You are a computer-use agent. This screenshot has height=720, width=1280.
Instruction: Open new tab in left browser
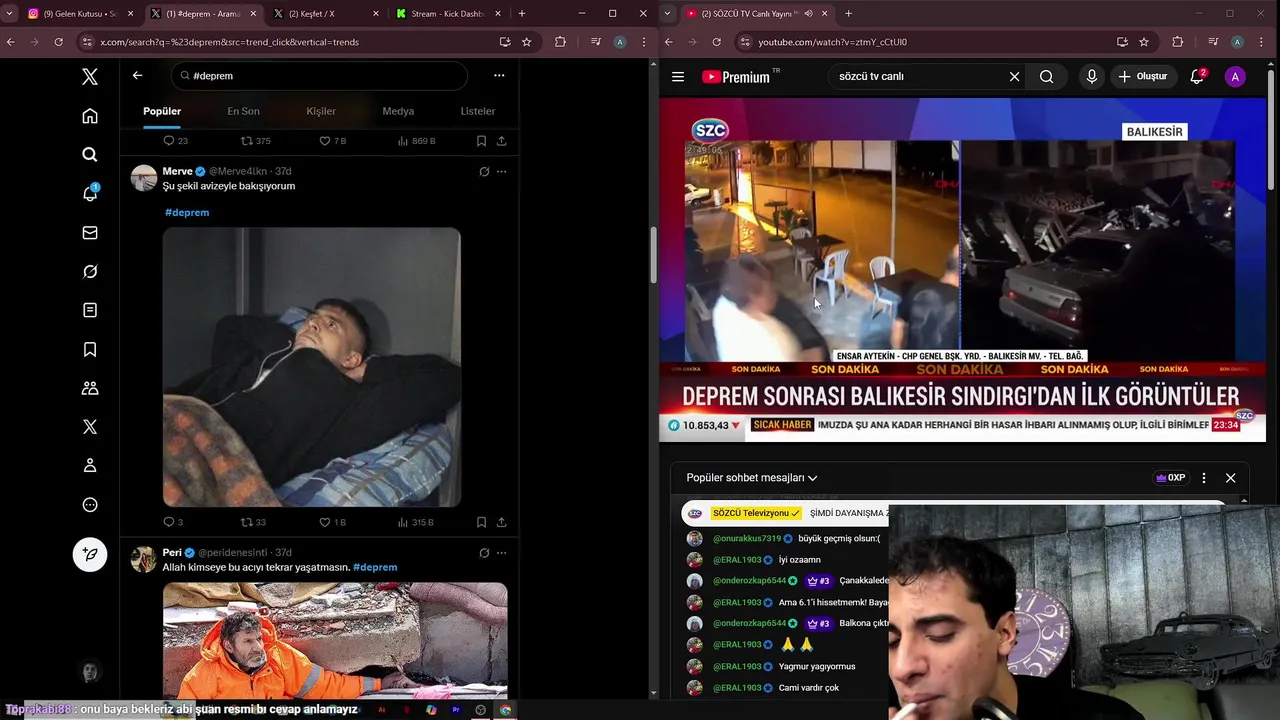tap(521, 14)
